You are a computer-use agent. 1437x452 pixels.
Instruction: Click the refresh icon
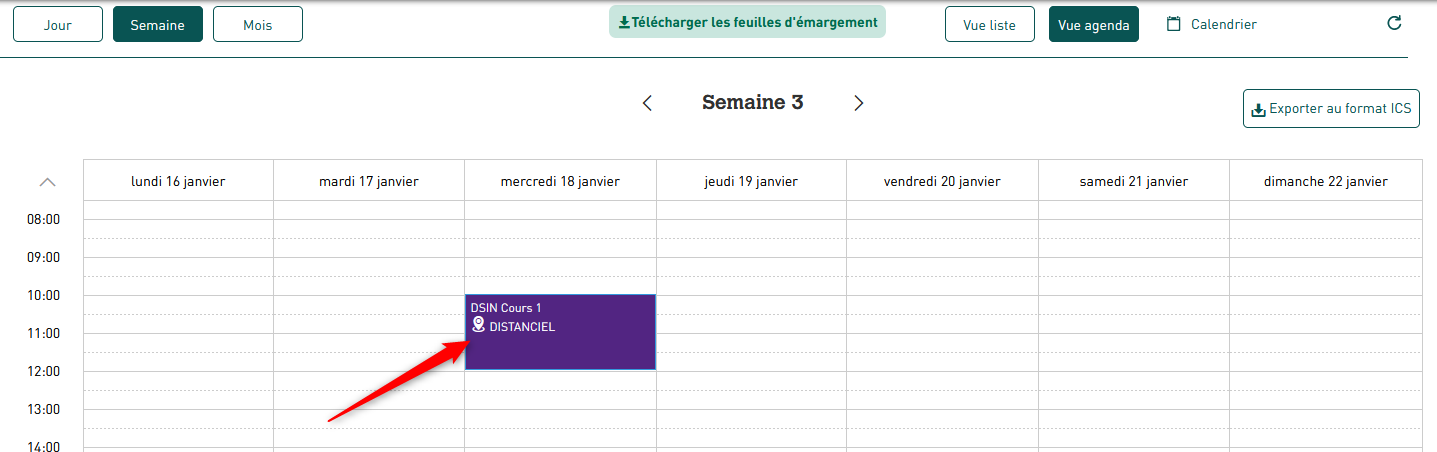[x=1394, y=24]
